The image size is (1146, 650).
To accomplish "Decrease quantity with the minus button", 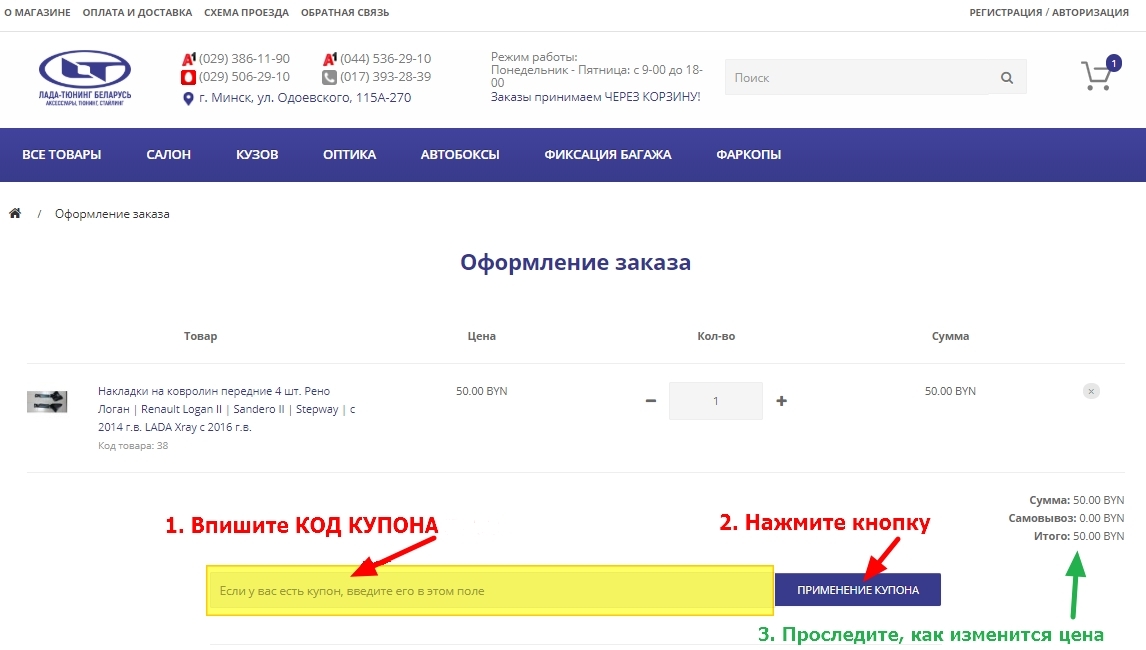I will click(651, 401).
